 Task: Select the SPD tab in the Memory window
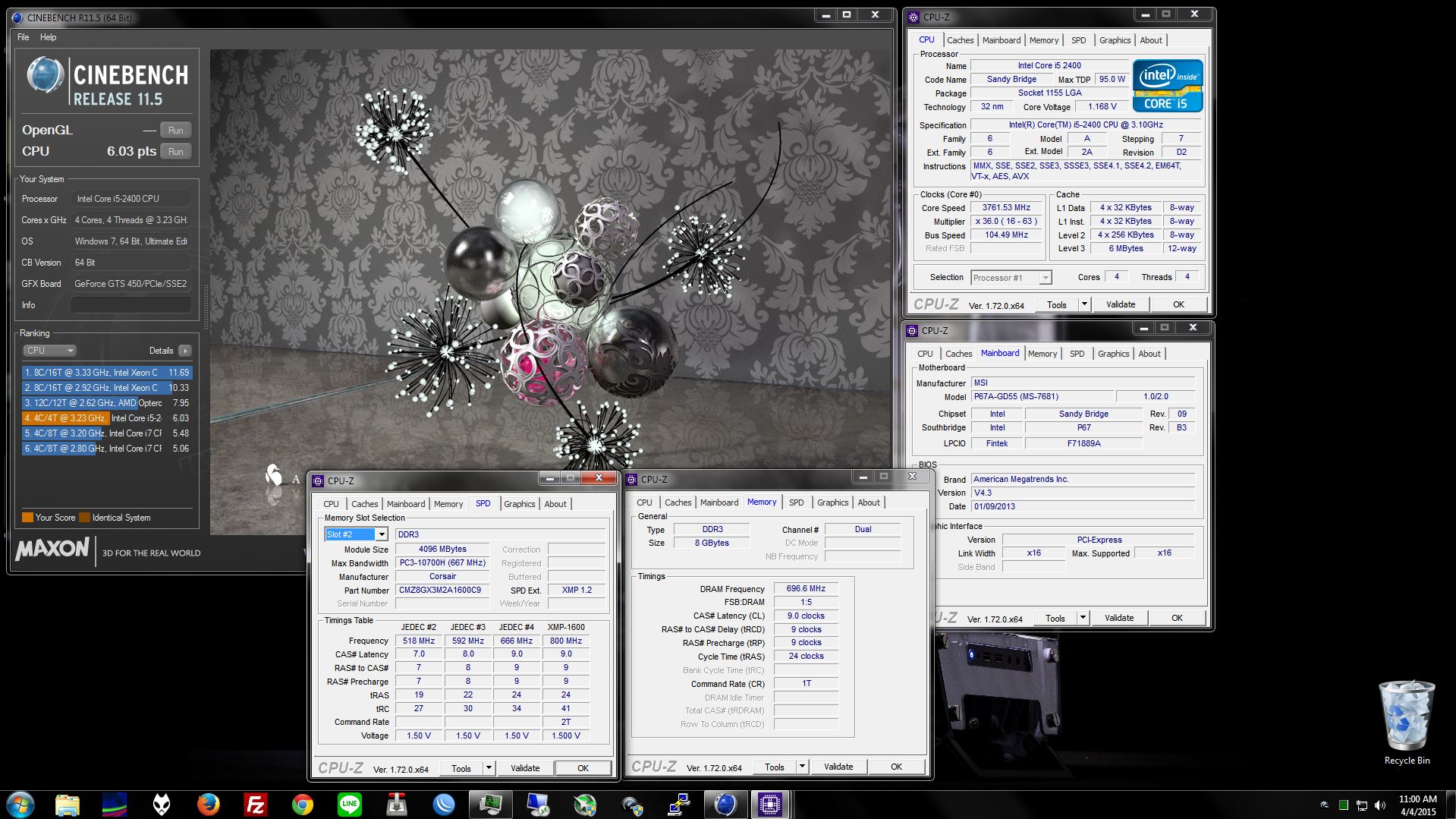(796, 502)
